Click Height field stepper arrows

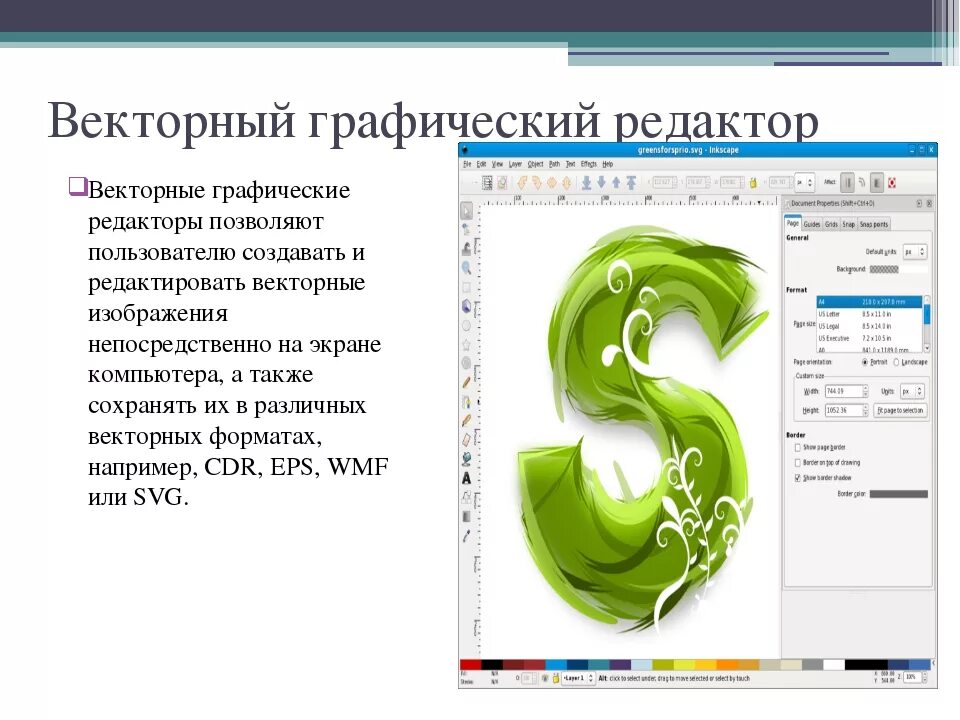point(865,410)
